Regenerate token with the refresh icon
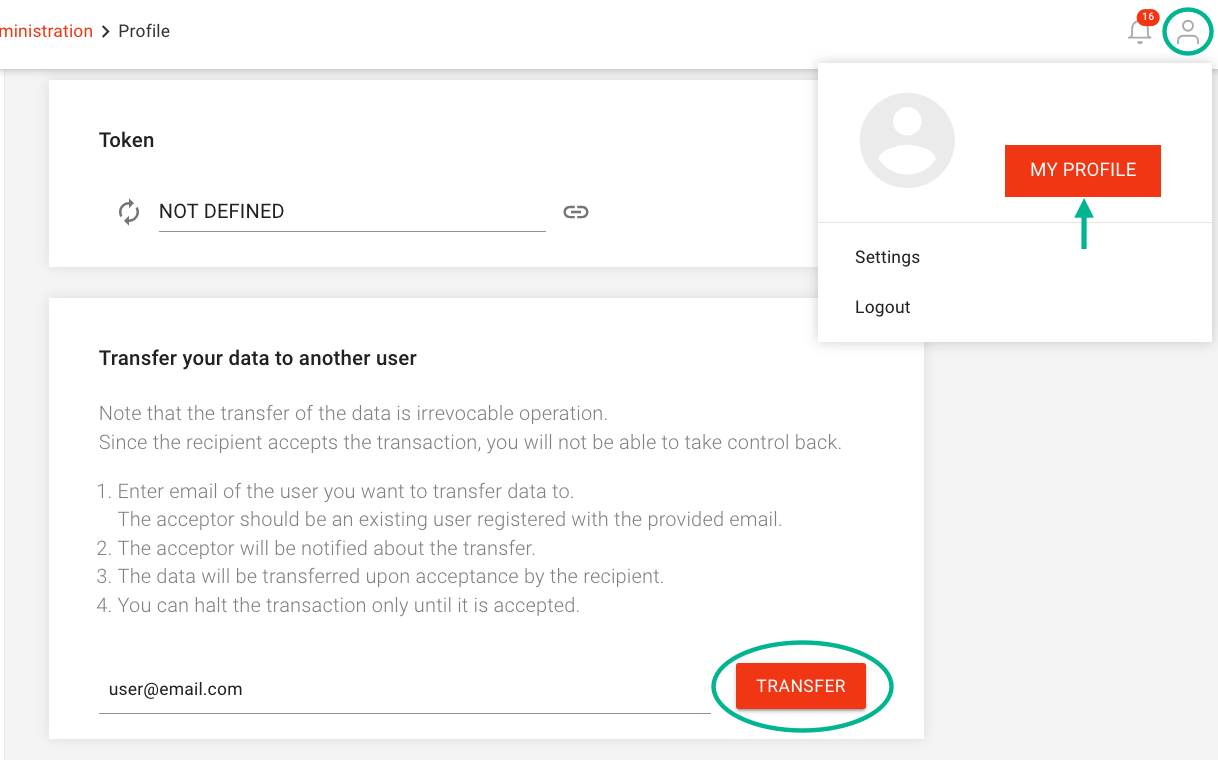The width and height of the screenshot is (1218, 760). point(129,212)
